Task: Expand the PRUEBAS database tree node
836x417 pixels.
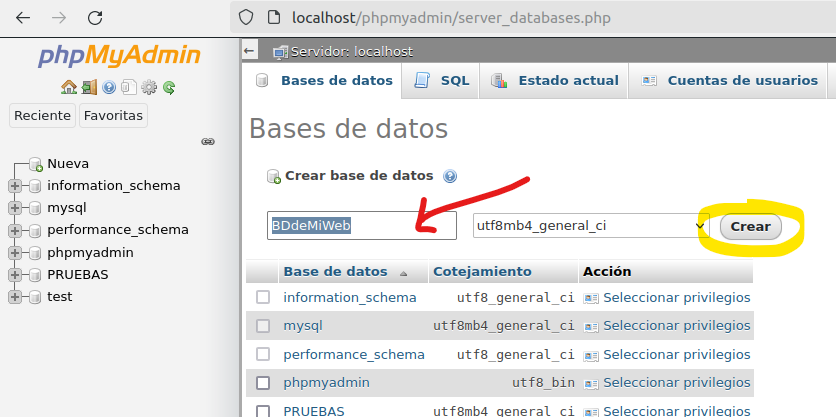Action: pyautogui.click(x=15, y=274)
